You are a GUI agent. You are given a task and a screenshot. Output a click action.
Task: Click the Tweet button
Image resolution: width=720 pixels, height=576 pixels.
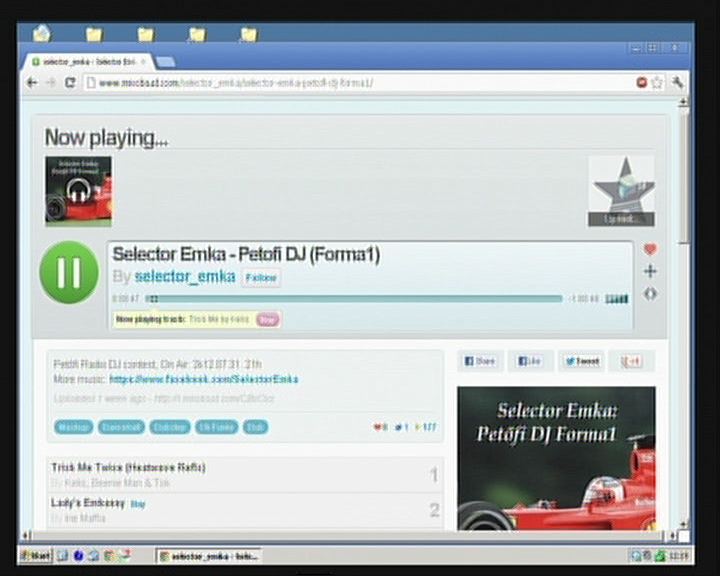pyautogui.click(x=582, y=361)
